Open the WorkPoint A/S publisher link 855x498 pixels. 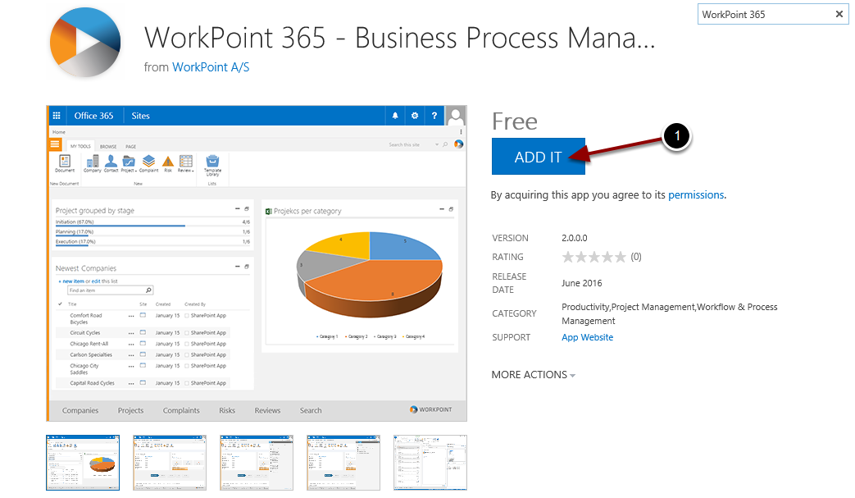coord(210,67)
